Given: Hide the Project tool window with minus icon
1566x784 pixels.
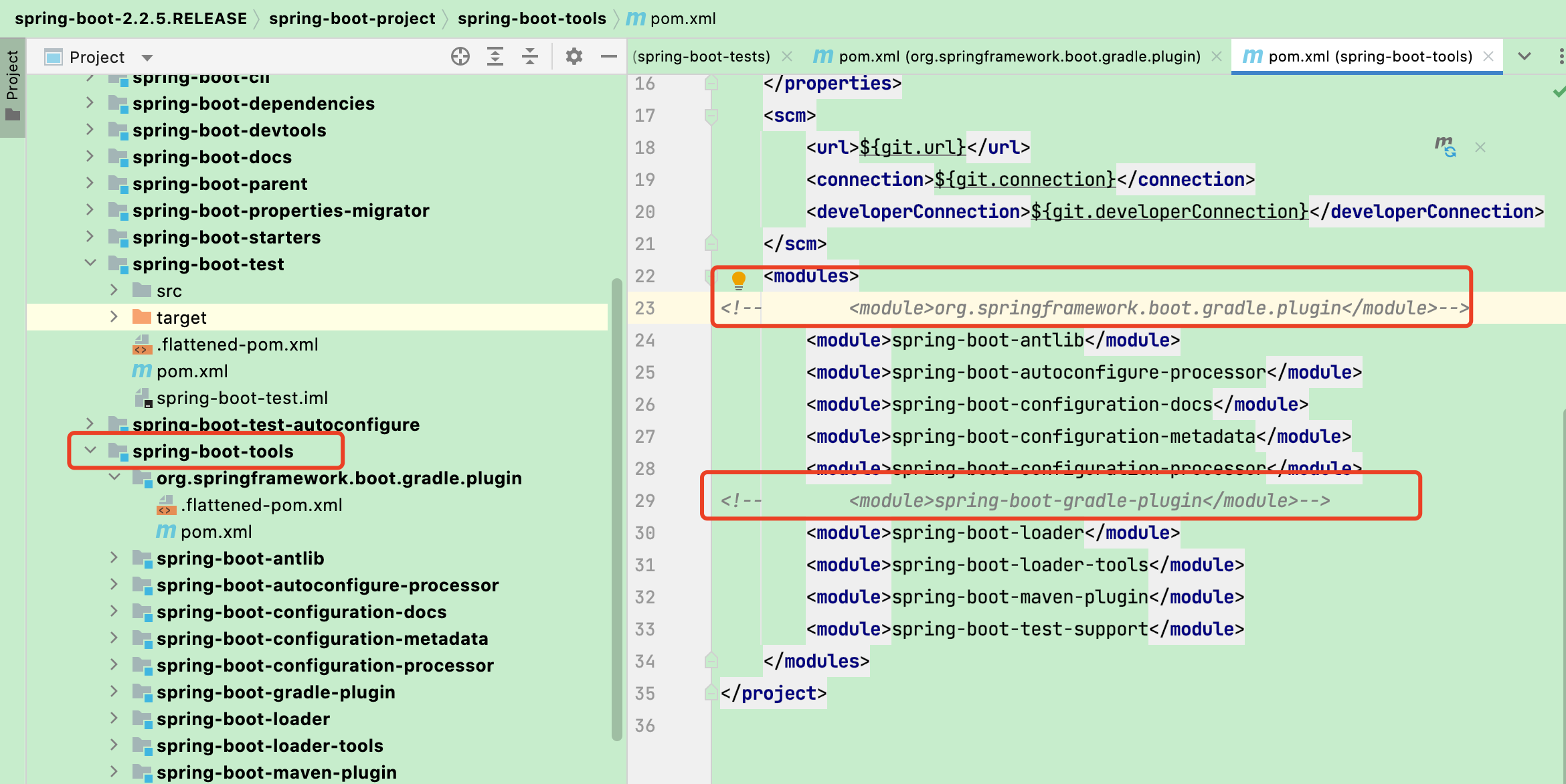Looking at the screenshot, I should click(608, 57).
